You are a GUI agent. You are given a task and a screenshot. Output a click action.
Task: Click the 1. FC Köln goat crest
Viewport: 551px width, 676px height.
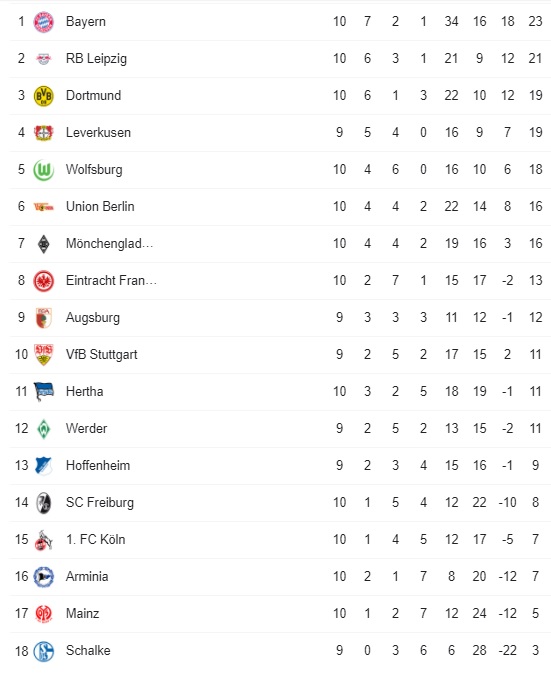(x=44, y=540)
